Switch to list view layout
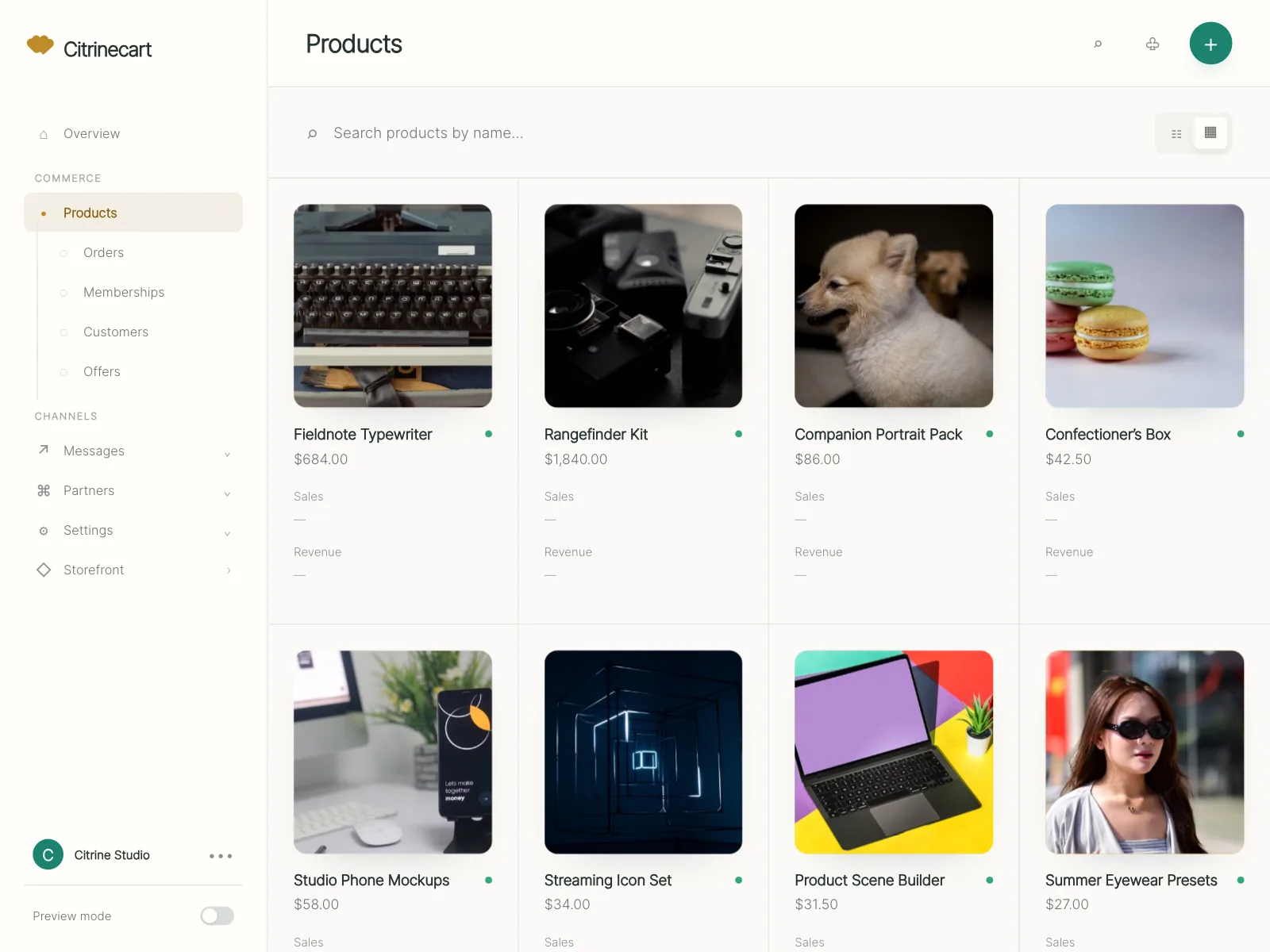Image resolution: width=1270 pixels, height=952 pixels. coord(1176,133)
